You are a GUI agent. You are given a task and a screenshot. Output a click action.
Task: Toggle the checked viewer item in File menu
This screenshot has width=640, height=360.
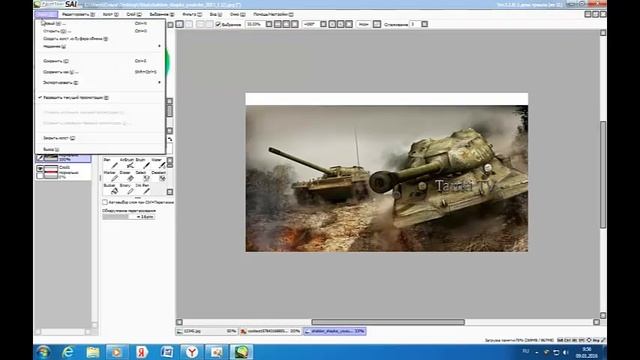76,98
